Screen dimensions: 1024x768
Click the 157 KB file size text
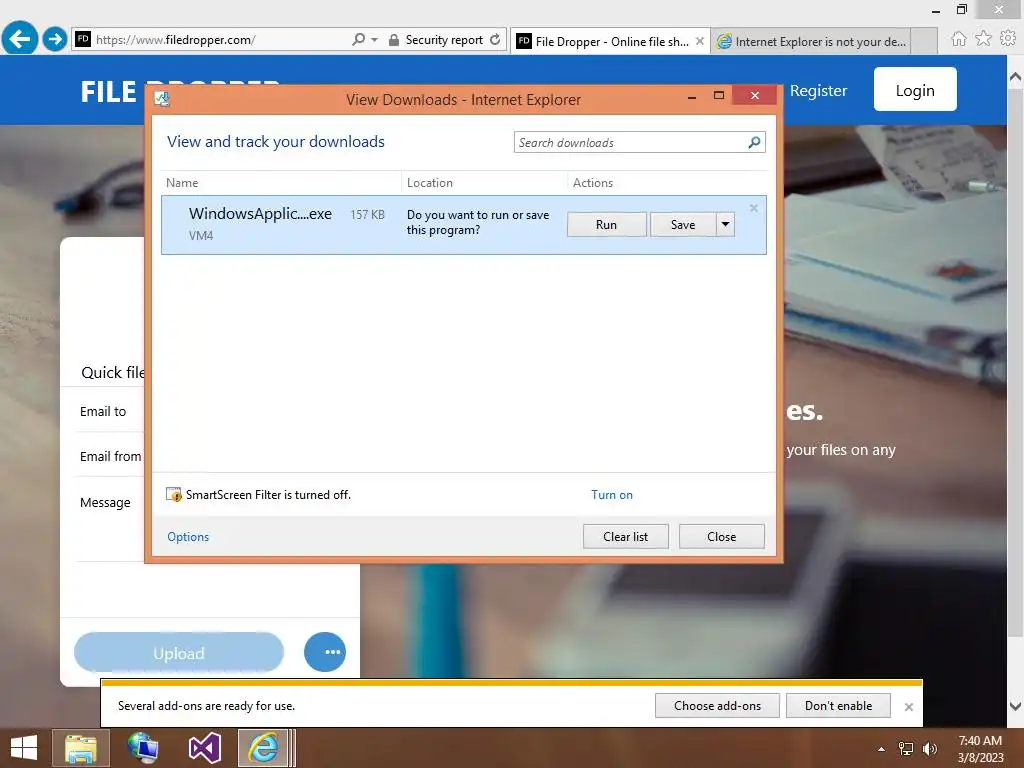point(368,215)
